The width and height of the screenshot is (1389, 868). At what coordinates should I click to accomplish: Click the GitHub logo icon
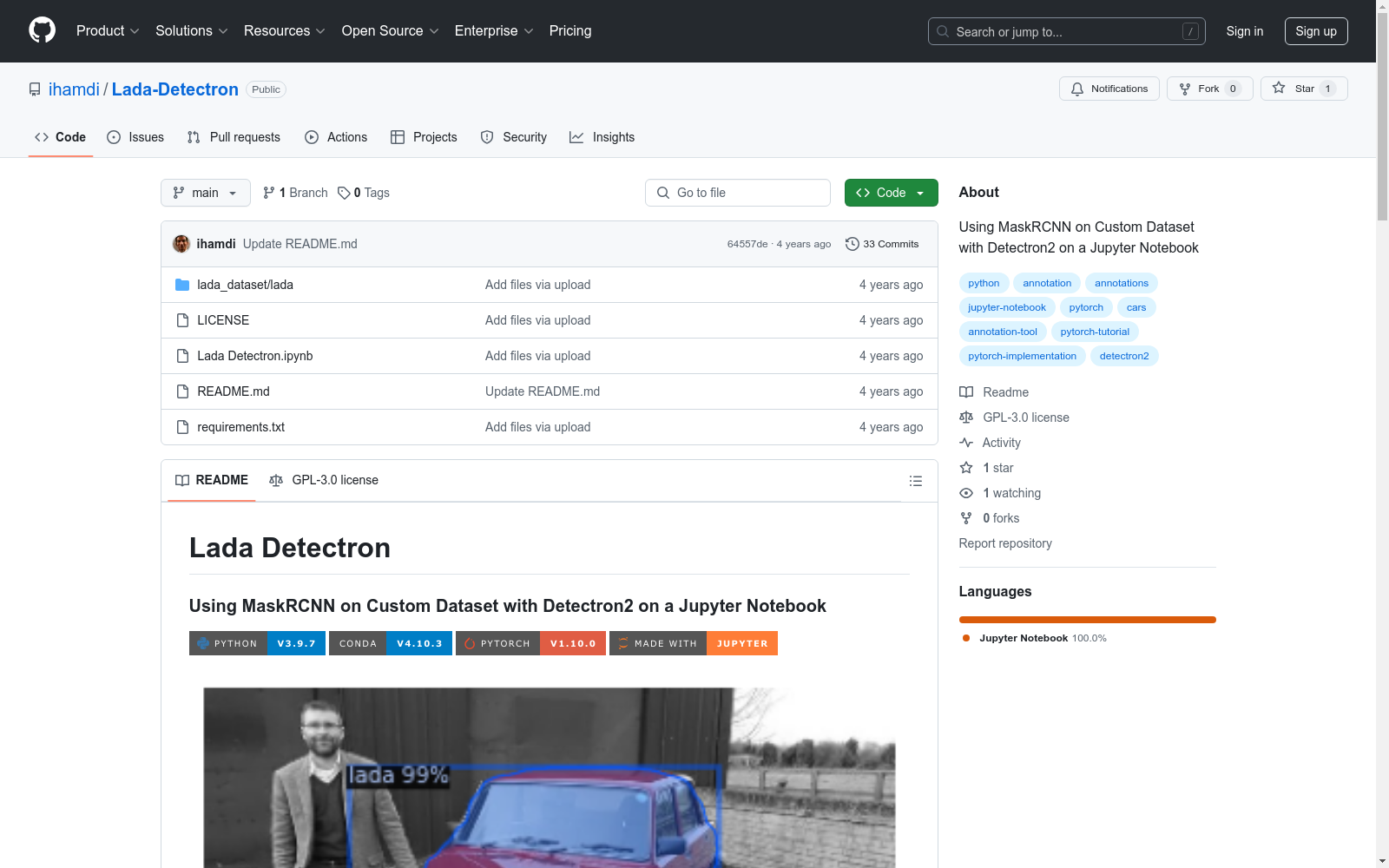(42, 30)
